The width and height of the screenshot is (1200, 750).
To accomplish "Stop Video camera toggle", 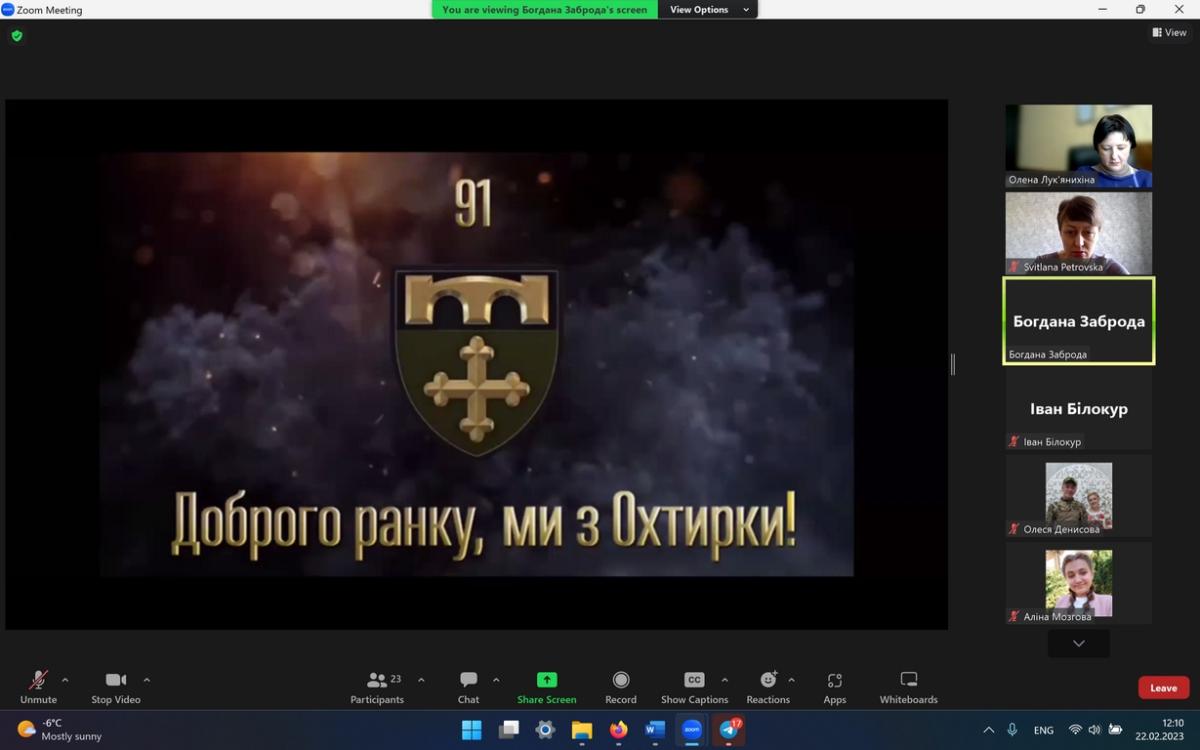I will (116, 680).
